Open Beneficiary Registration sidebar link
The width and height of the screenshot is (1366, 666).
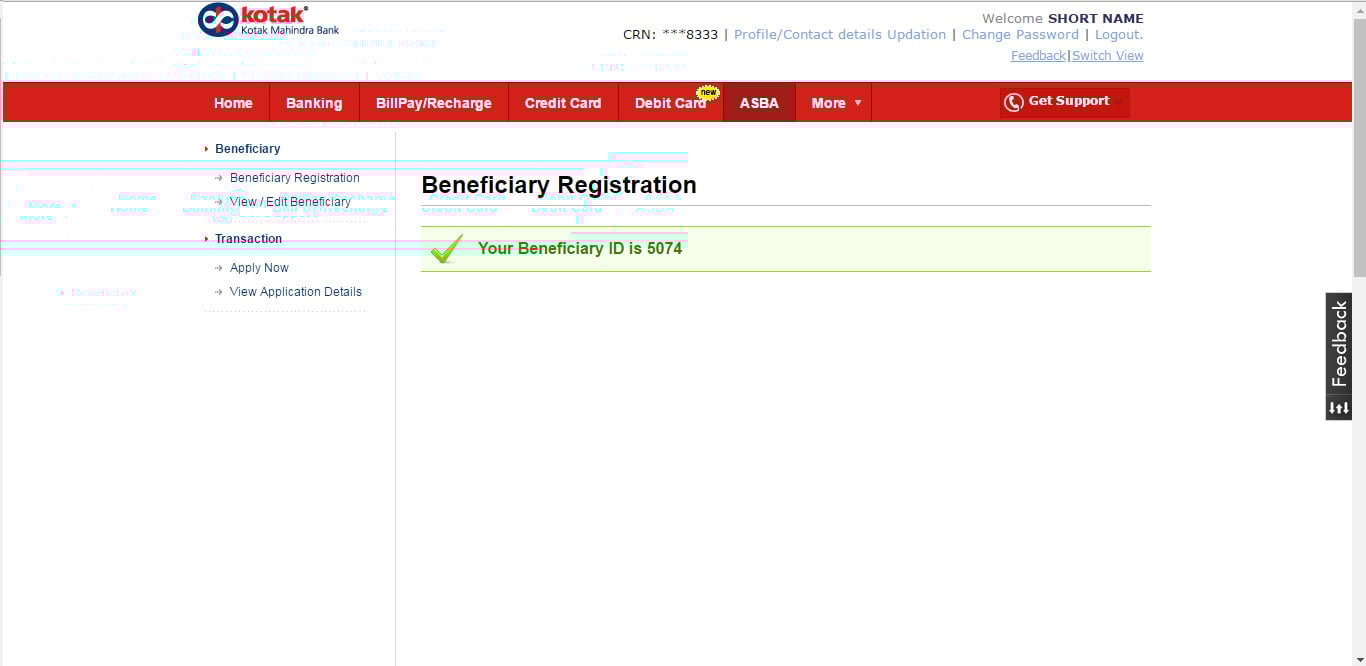294,178
